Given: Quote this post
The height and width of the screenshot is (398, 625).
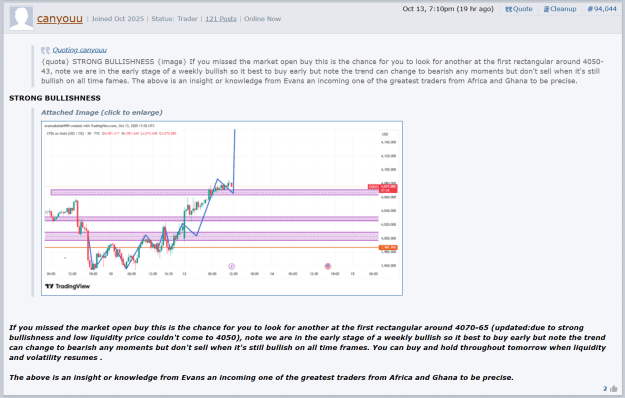Looking at the screenshot, I should (x=519, y=9).
